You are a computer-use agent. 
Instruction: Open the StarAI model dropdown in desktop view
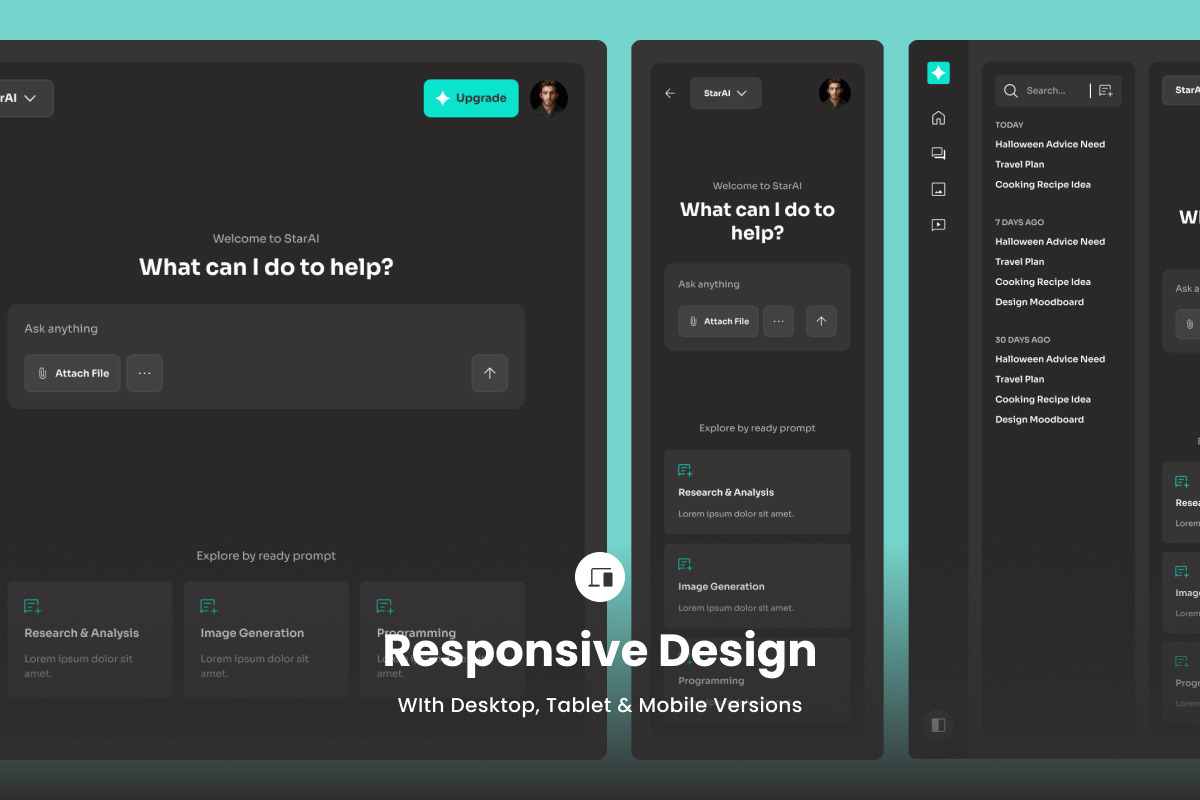click(x=24, y=98)
